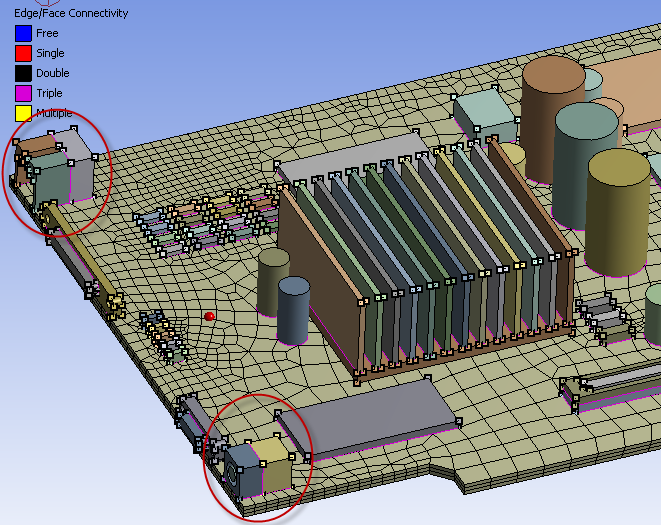The image size is (661, 525).
Task: Click the Triple legend label text
Action: point(50,93)
